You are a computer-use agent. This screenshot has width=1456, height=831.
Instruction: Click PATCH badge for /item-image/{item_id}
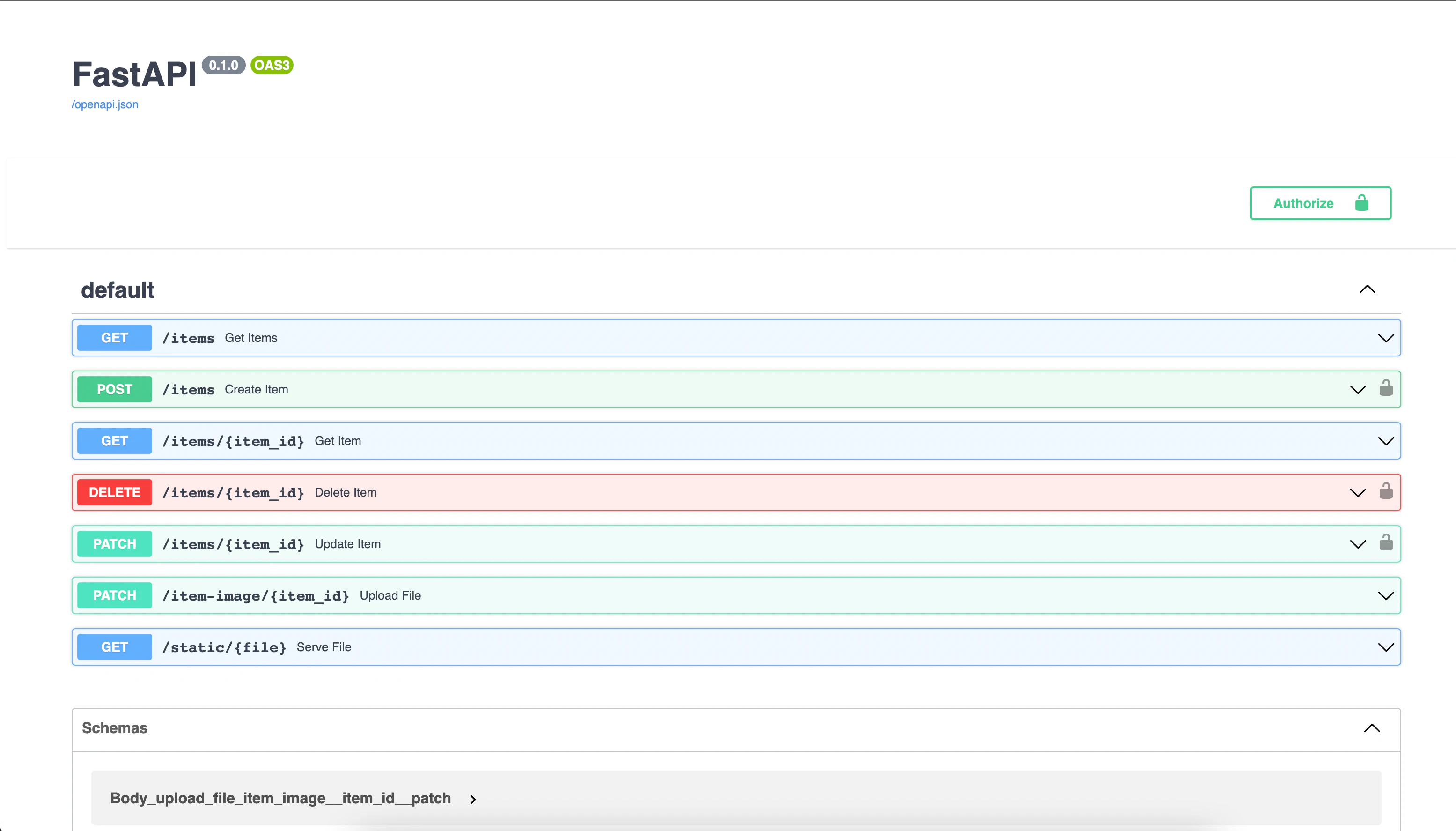point(115,595)
